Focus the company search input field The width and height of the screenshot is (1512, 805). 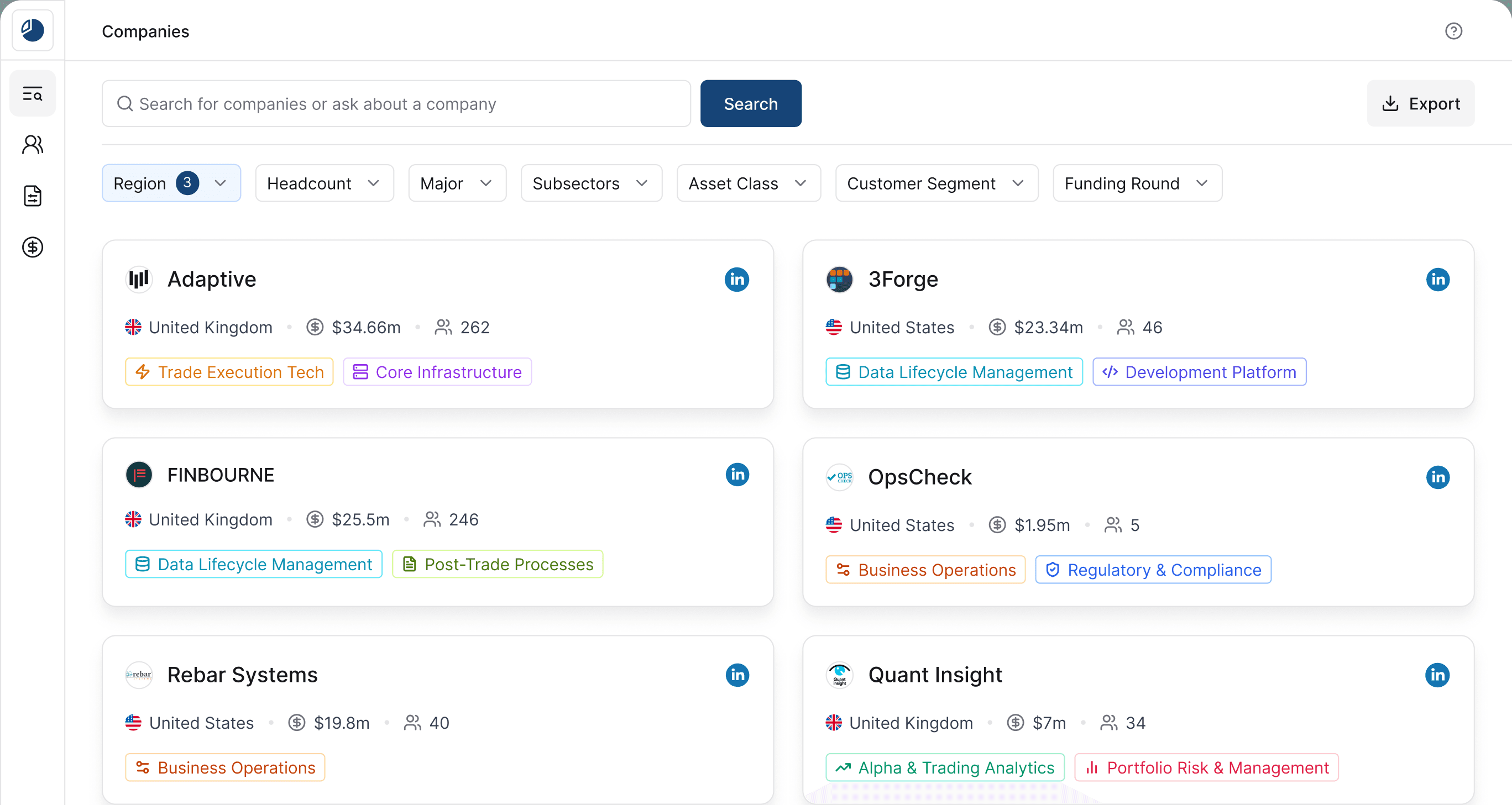(396, 104)
